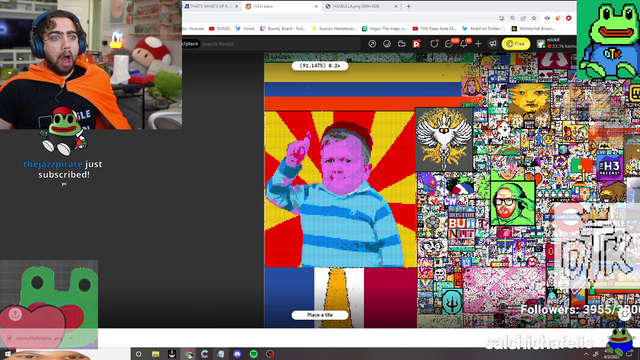Image resolution: width=640 pixels, height=360 pixels.
Task: Close the HASBULLA.png browser tab
Action: [x=396, y=7]
